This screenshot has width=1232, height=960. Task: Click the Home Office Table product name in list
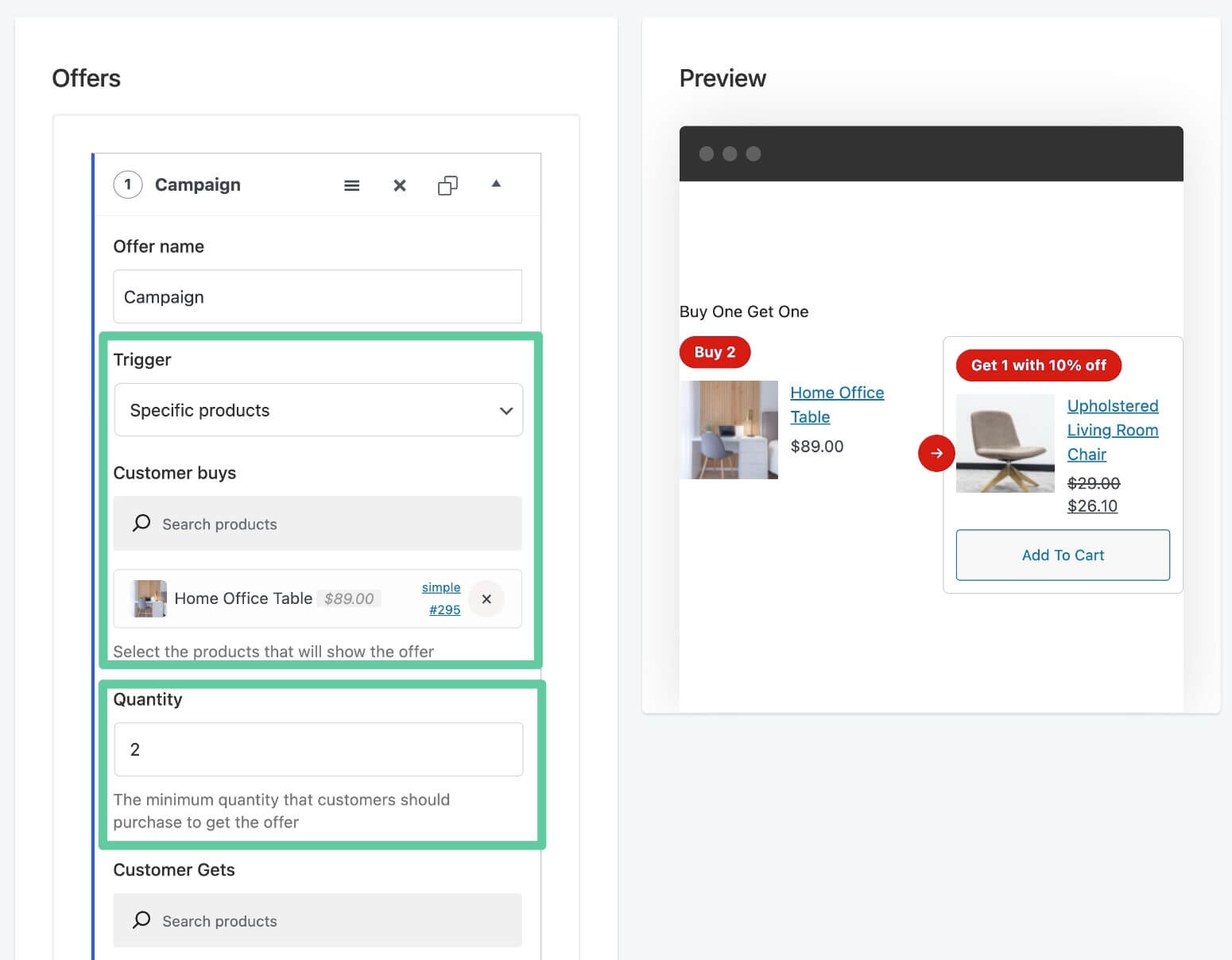(243, 598)
